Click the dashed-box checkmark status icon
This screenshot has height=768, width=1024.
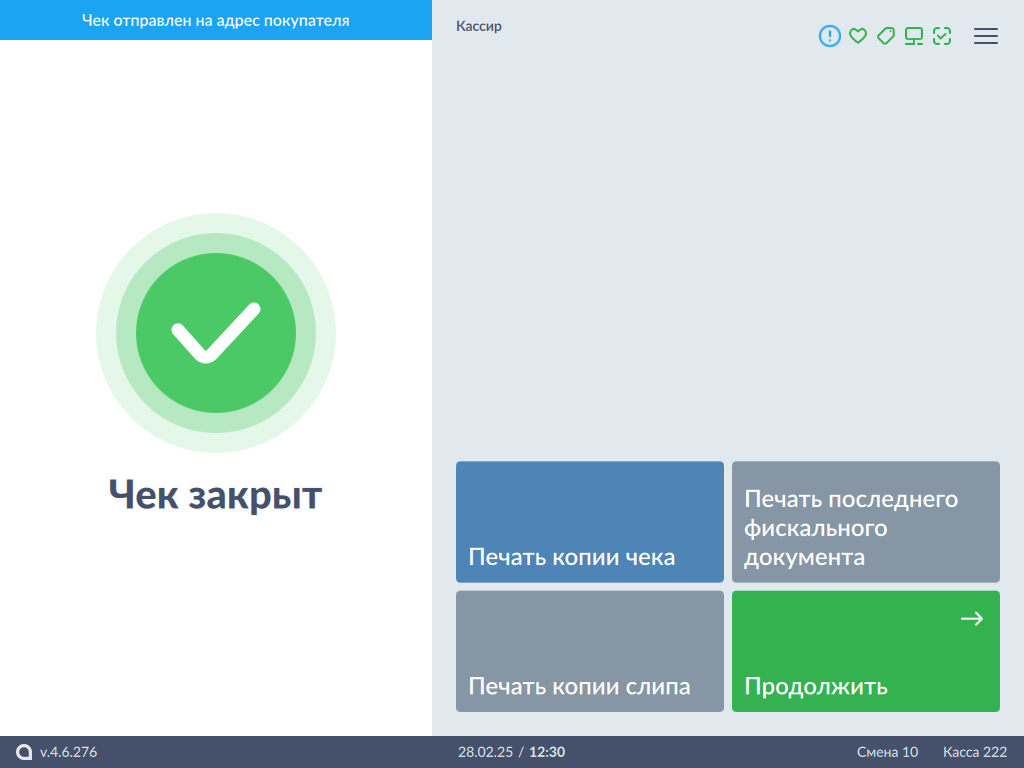(x=941, y=36)
